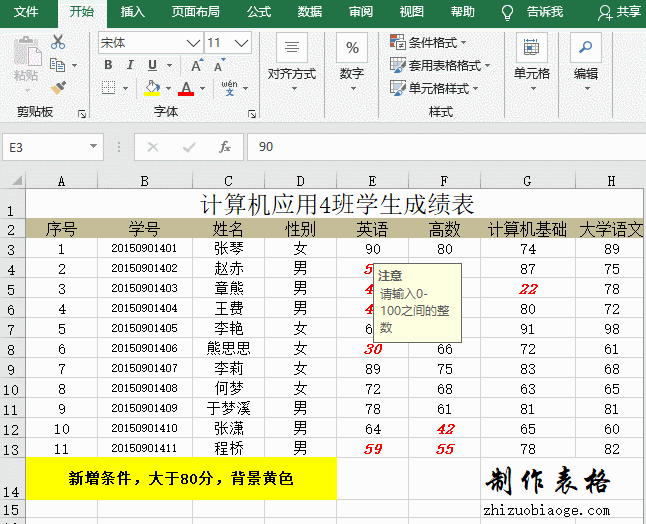
Task: Open the font dialog launcher
Action: 252,114
